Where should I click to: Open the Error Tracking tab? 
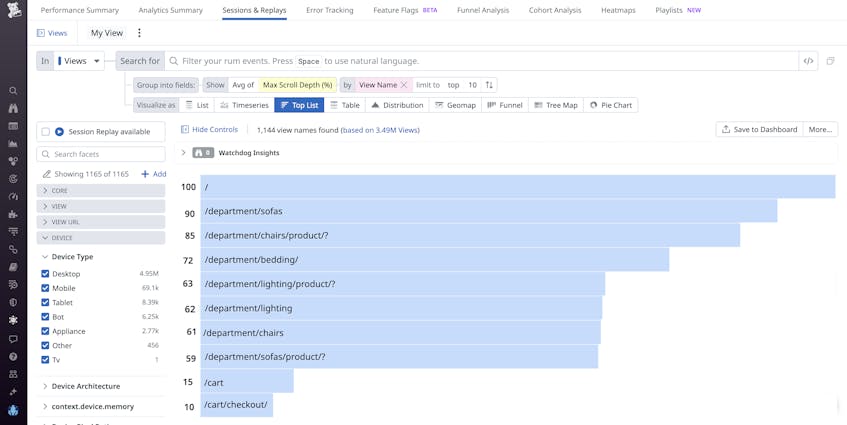coord(330,10)
